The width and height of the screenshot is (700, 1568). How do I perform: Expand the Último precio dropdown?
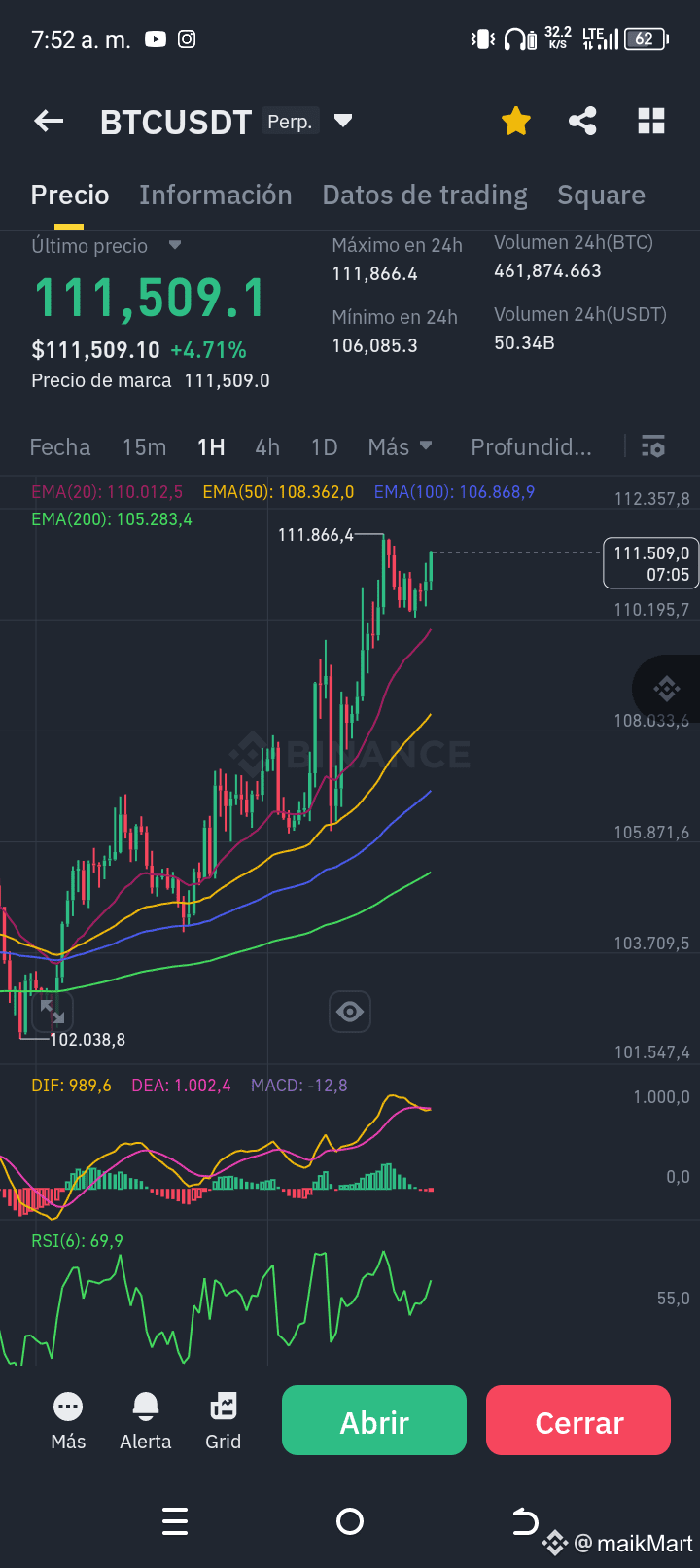[175, 245]
